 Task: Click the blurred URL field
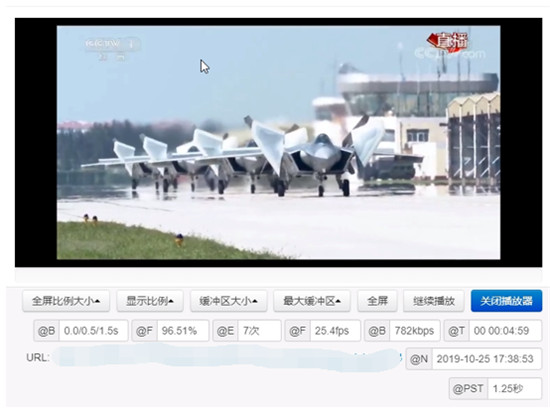tap(228, 358)
